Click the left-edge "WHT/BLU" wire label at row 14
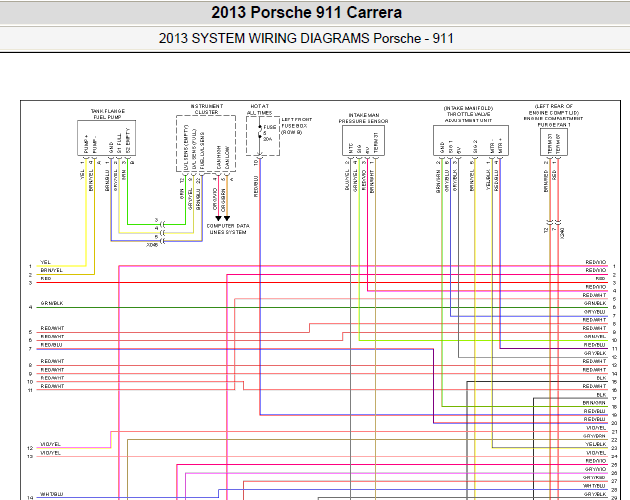This screenshot has width=630, height=500. pyautogui.click(x=51, y=494)
